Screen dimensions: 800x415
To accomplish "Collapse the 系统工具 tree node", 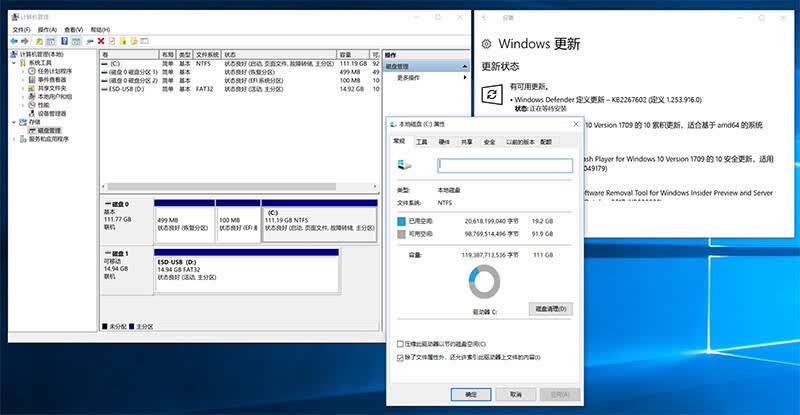I will click(14, 63).
